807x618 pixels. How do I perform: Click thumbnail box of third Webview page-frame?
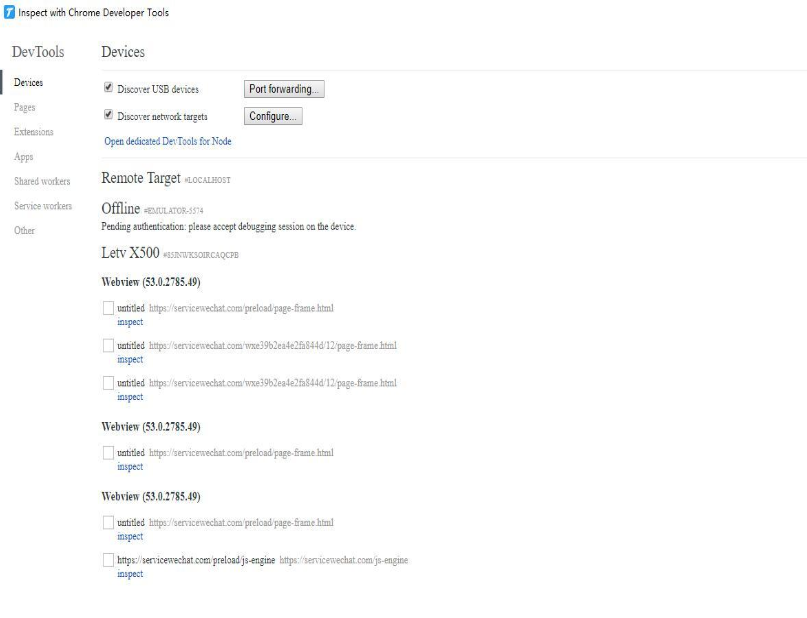click(108, 522)
